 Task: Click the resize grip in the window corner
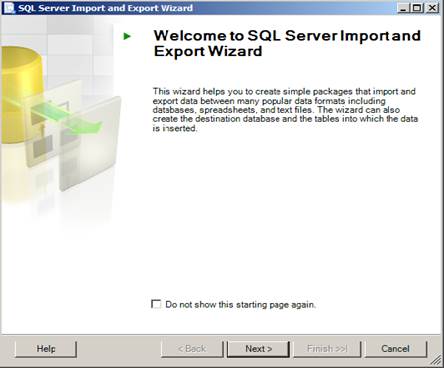pyautogui.click(x=436, y=360)
